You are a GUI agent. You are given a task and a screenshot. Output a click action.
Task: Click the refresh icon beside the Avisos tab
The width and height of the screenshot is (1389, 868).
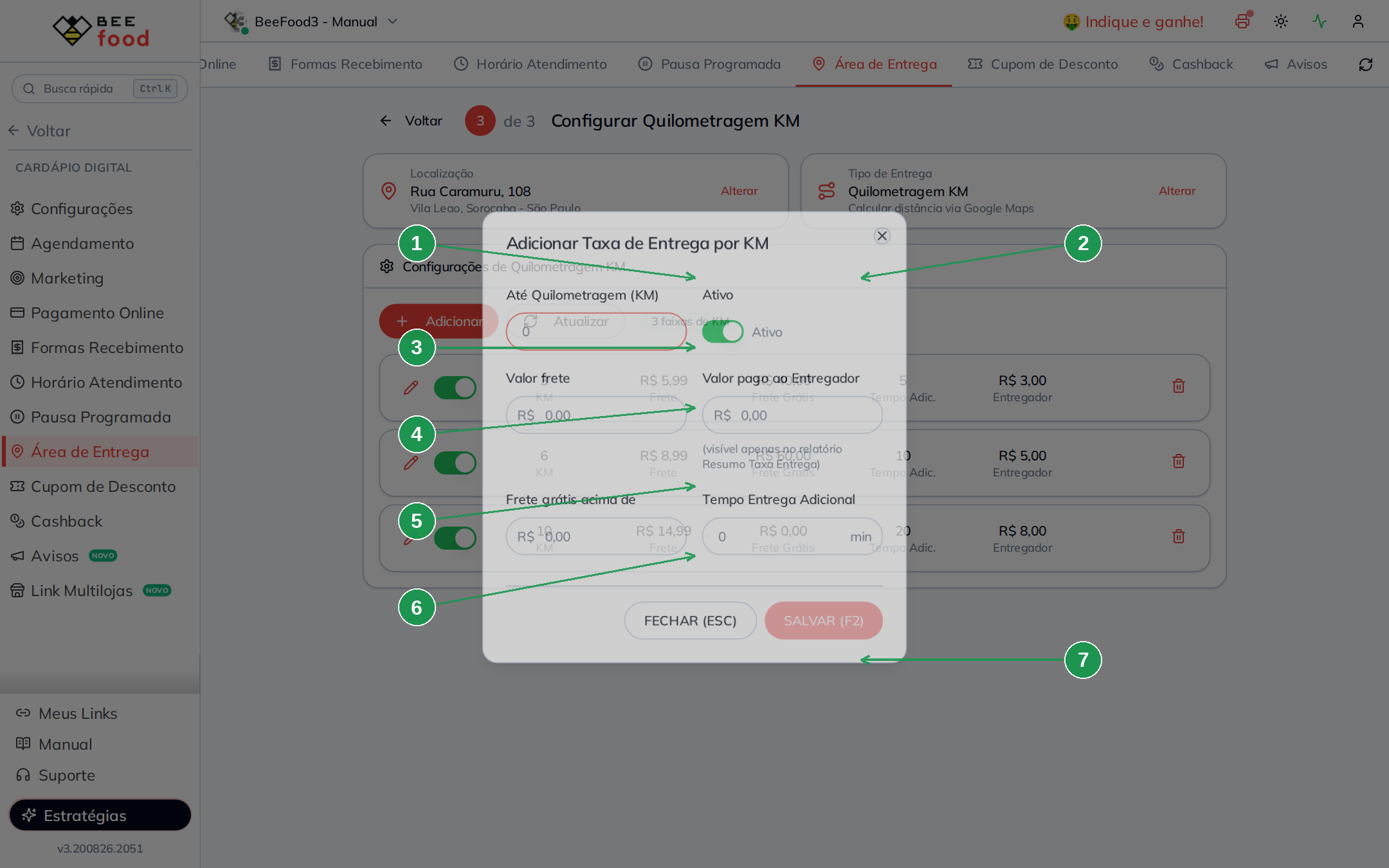1366,64
